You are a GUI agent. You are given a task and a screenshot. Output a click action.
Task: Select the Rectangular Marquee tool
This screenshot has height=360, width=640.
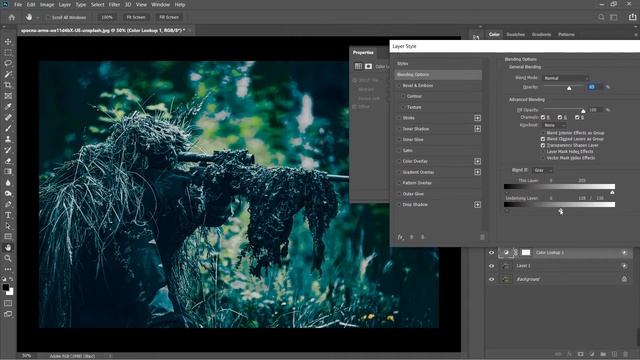(8, 53)
